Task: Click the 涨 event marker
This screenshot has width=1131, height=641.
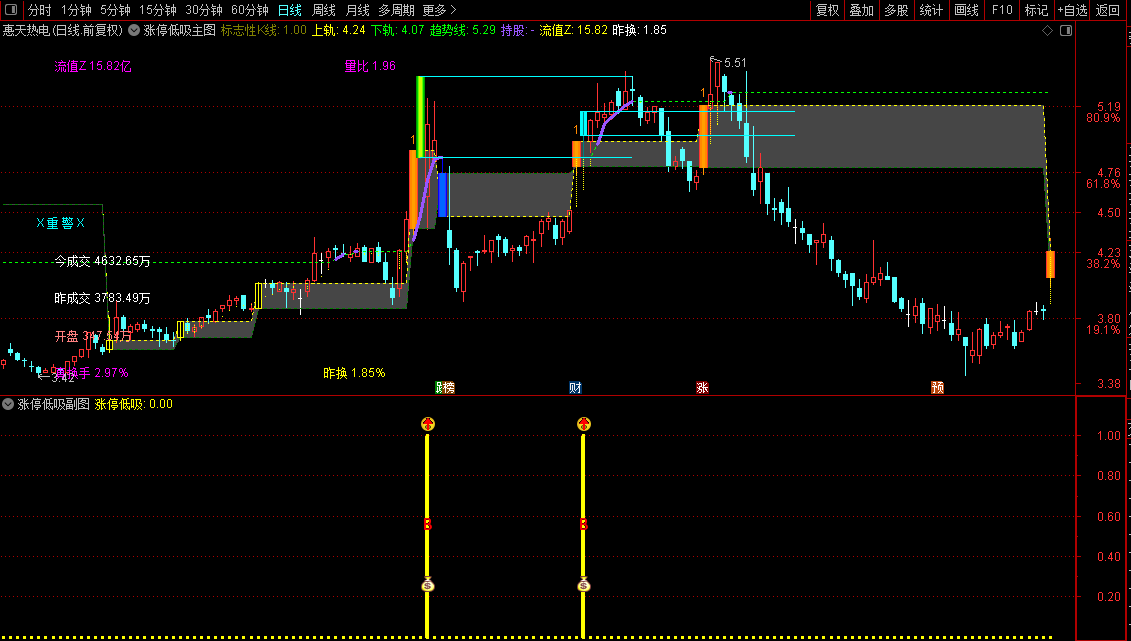Action: point(702,388)
